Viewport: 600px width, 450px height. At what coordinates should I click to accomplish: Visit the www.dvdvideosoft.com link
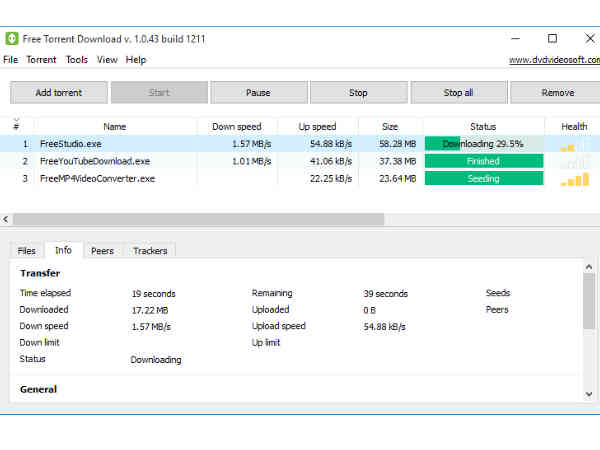pos(554,60)
